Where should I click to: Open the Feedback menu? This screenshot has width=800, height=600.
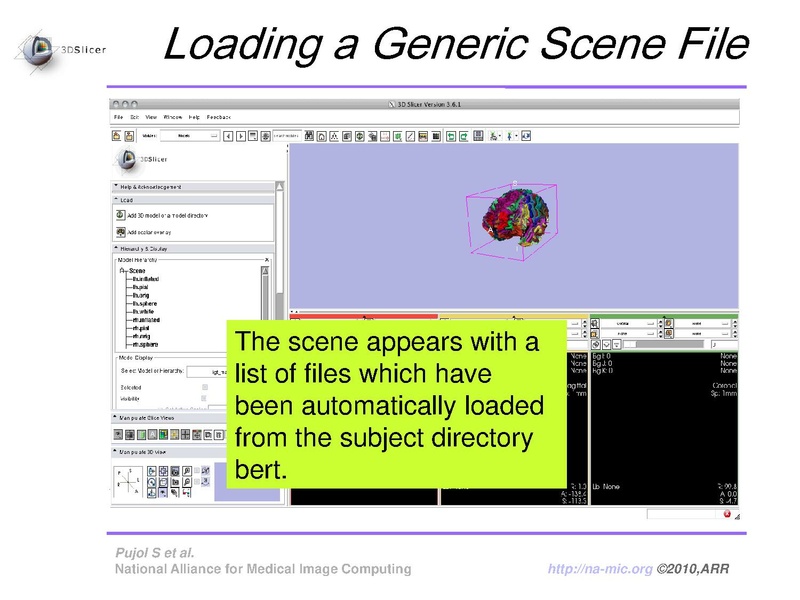(x=219, y=117)
